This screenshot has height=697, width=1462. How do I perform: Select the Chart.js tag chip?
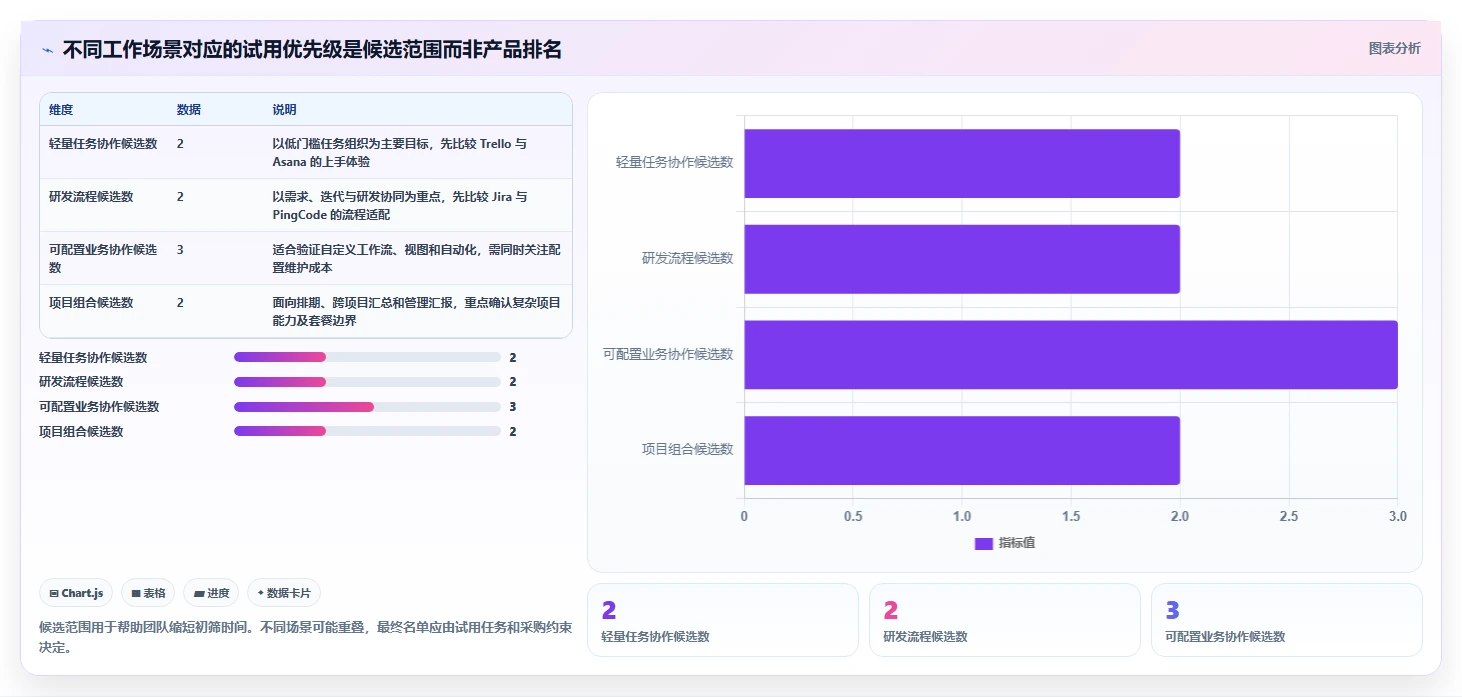pos(77,593)
